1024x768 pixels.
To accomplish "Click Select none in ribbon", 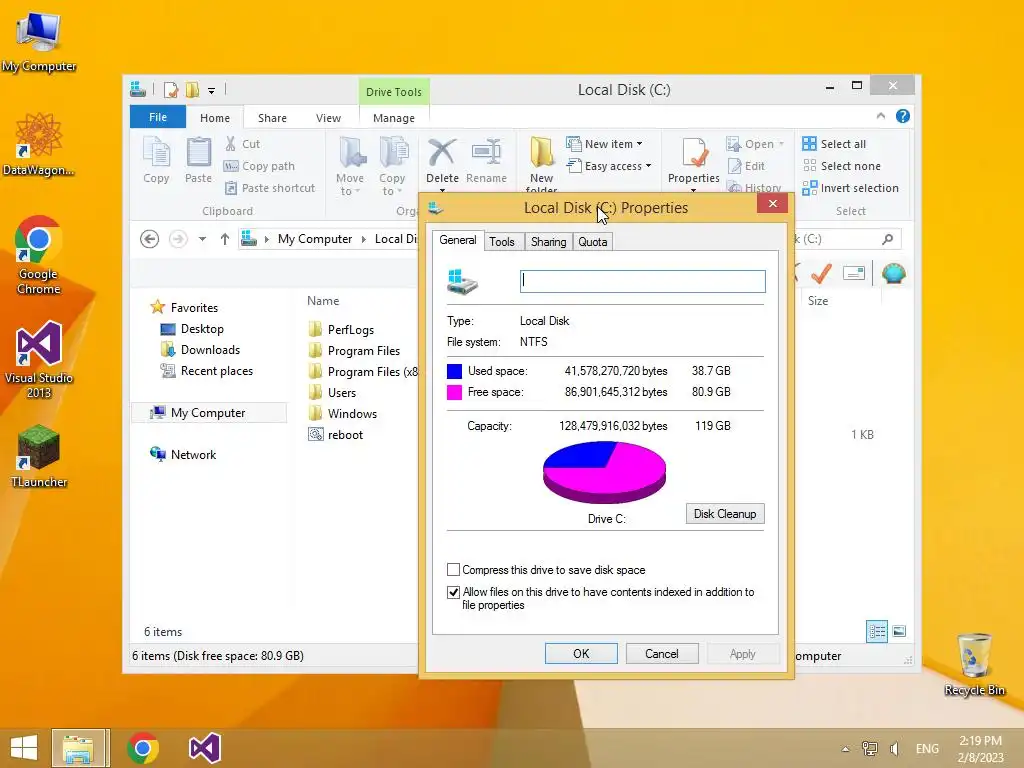I will click(x=842, y=166).
